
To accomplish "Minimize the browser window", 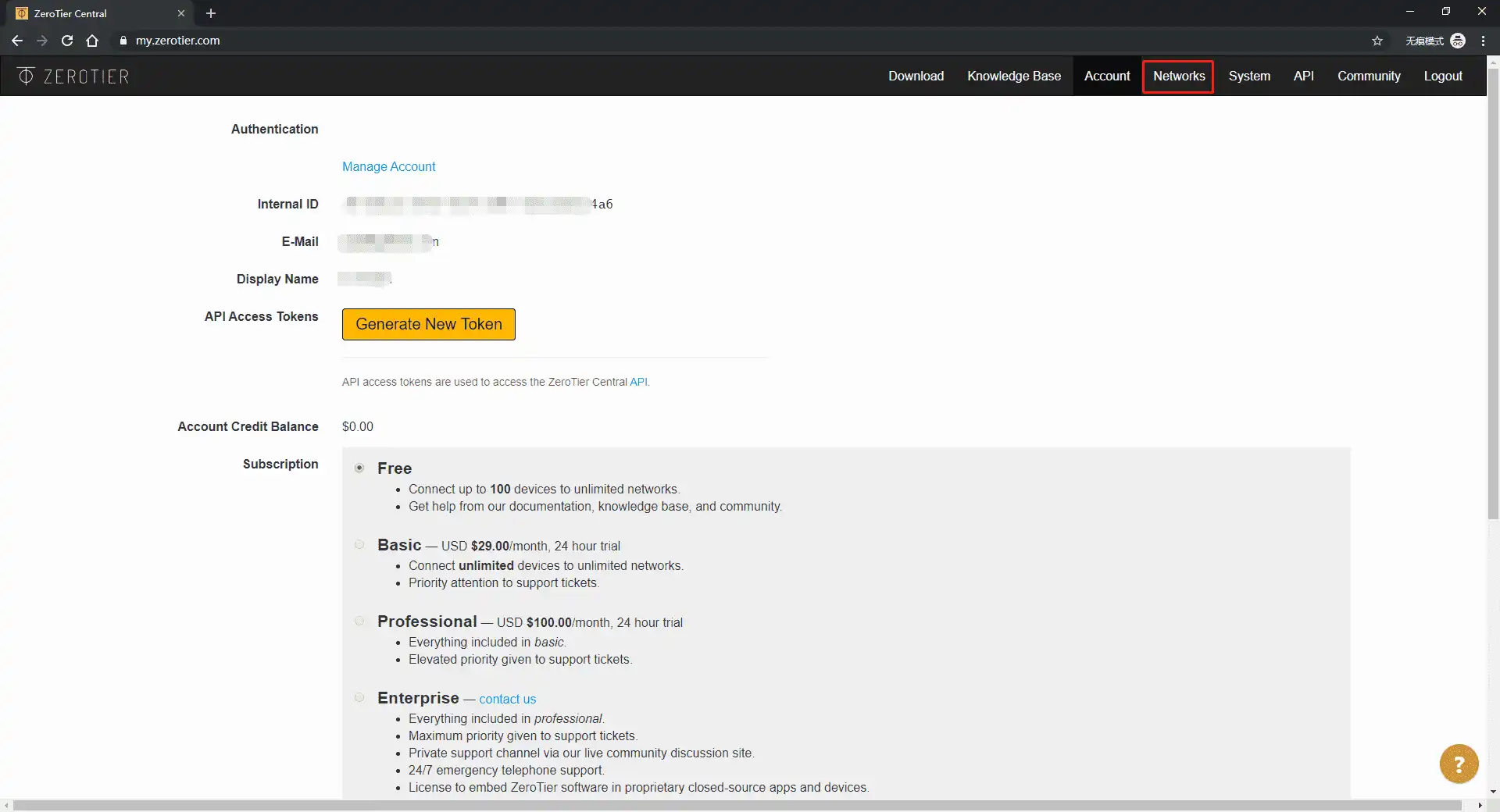I will [1410, 12].
